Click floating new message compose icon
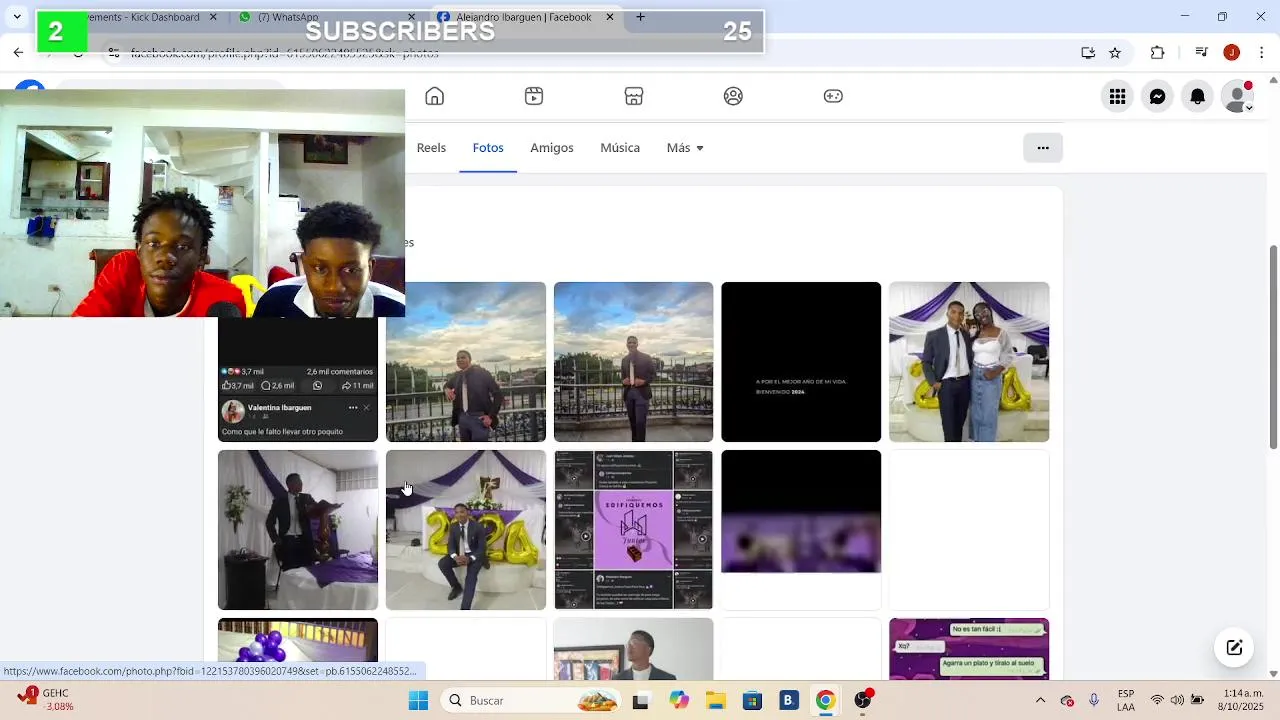The width and height of the screenshot is (1280, 720). (1234, 647)
